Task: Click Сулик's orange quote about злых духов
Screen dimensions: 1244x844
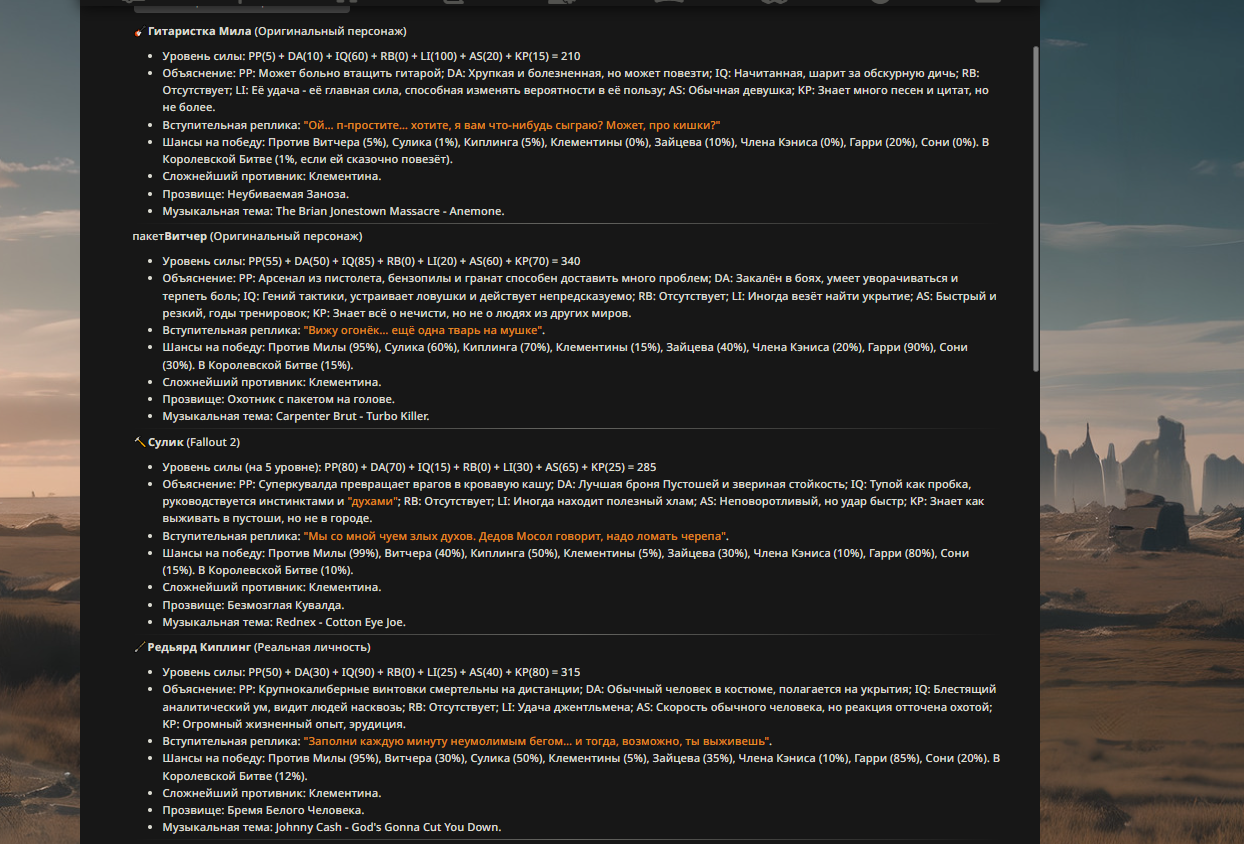Action: [x=516, y=536]
